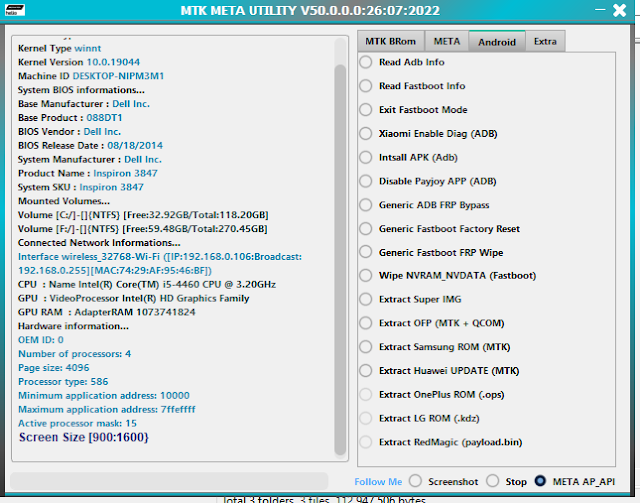
Task: Select Wipe NVRAM_NVDATA (Fastboot) option
Action: (x=448, y=276)
